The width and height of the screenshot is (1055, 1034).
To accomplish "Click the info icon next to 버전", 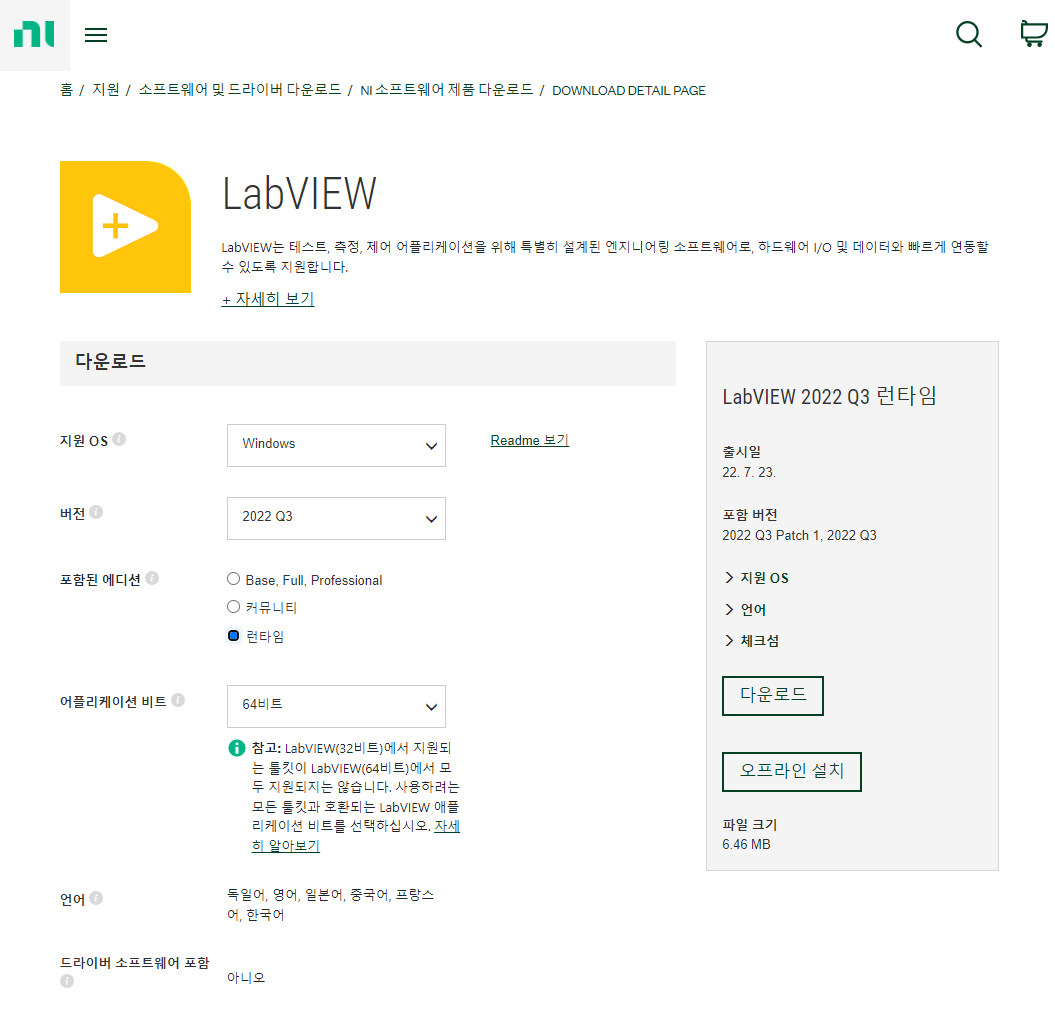I will pos(96,510).
